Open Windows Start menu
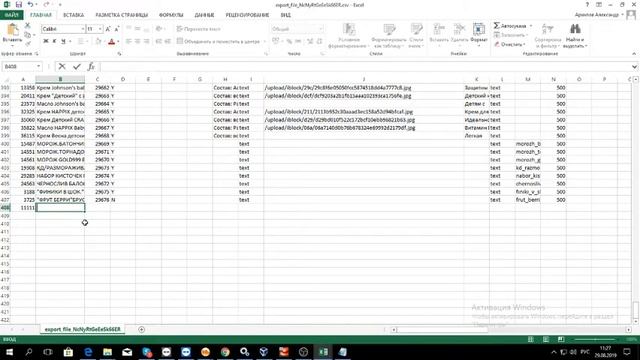 9,352
